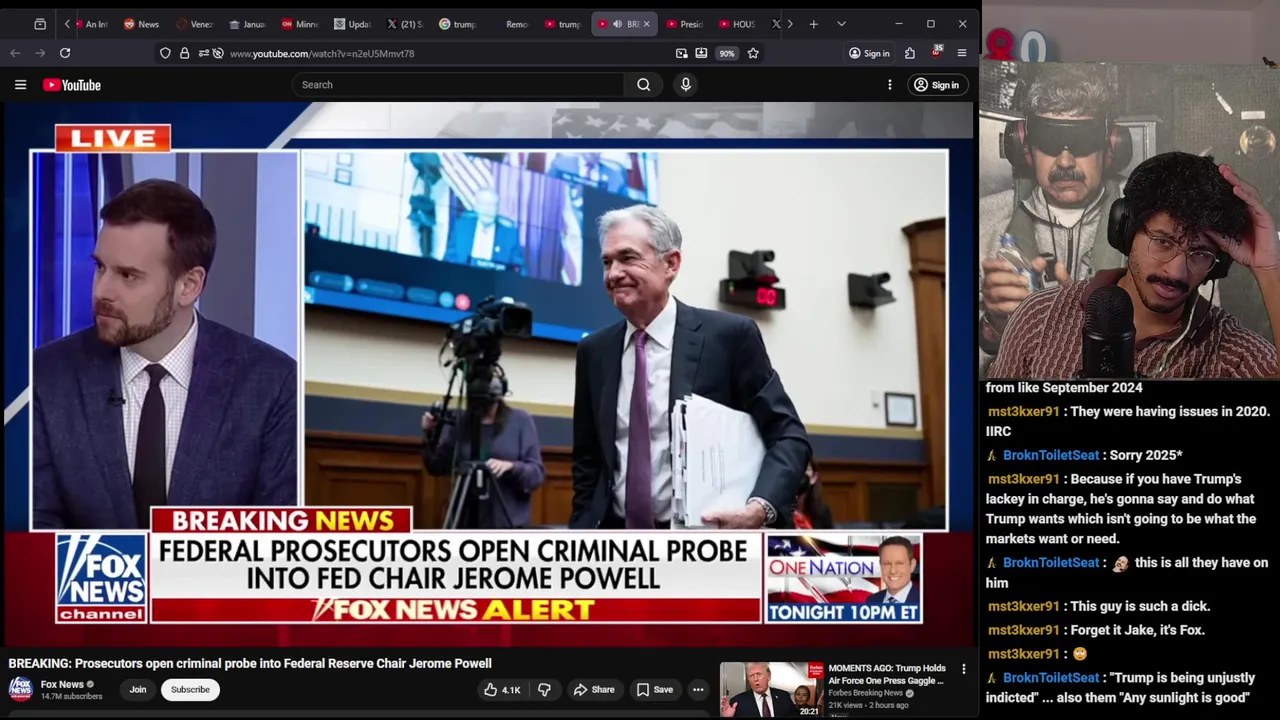Start voice search with microphone icon
Viewport: 1280px width, 720px height.
pyautogui.click(x=686, y=85)
